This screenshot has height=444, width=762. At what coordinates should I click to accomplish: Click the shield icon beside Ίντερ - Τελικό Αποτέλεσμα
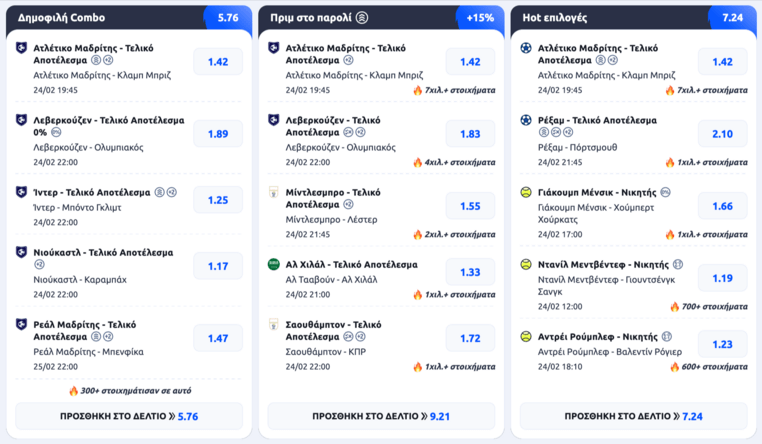[x=22, y=192]
